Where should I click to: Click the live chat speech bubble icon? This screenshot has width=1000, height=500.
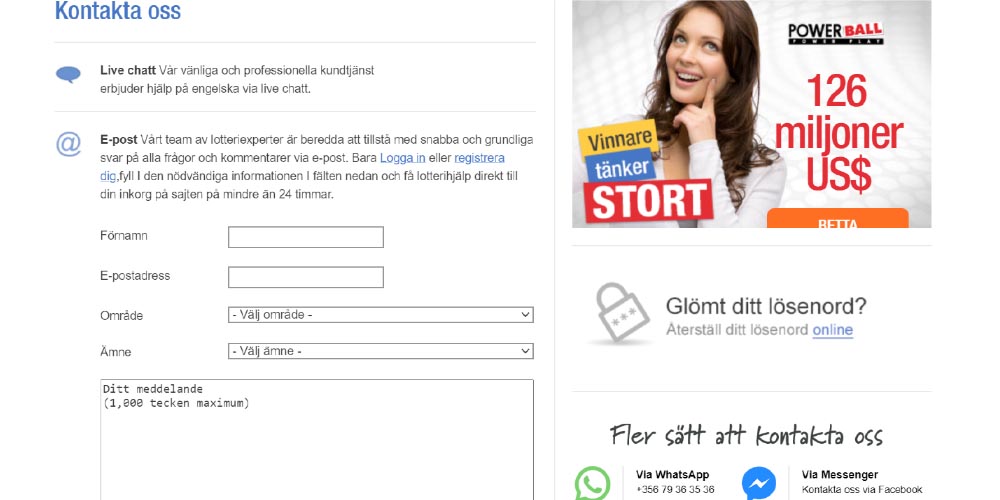pos(68,75)
